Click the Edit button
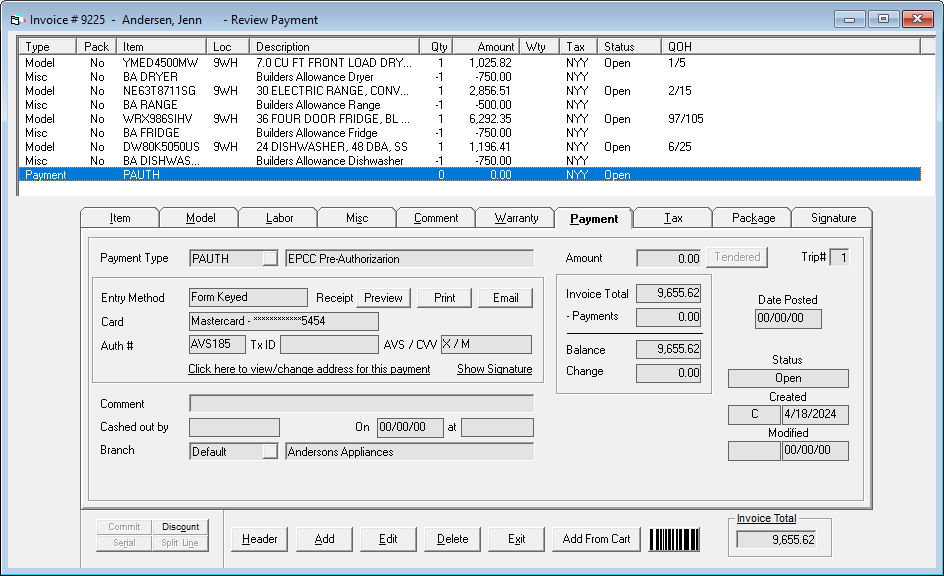The width and height of the screenshot is (944, 576). [388, 539]
